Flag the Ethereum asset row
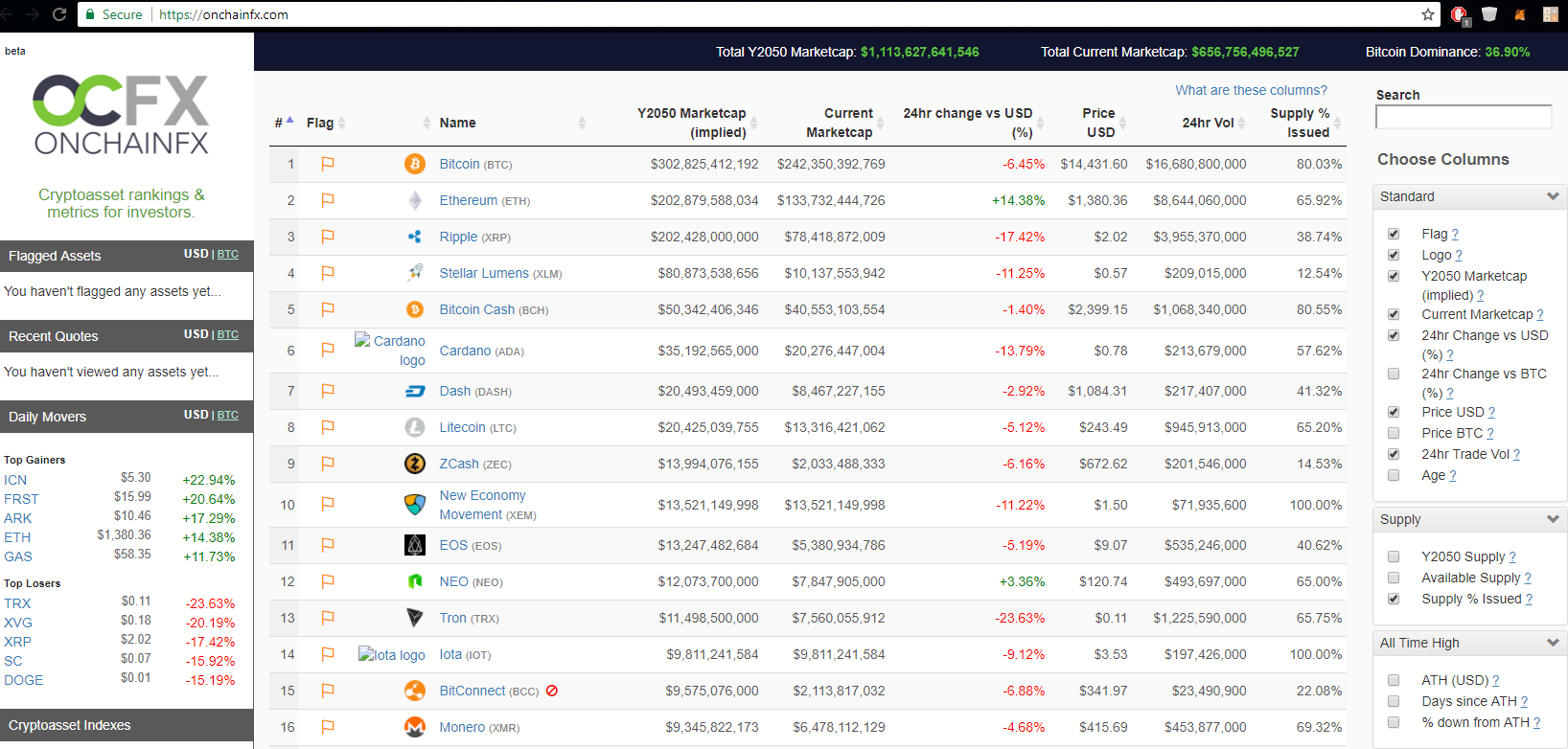 click(328, 200)
